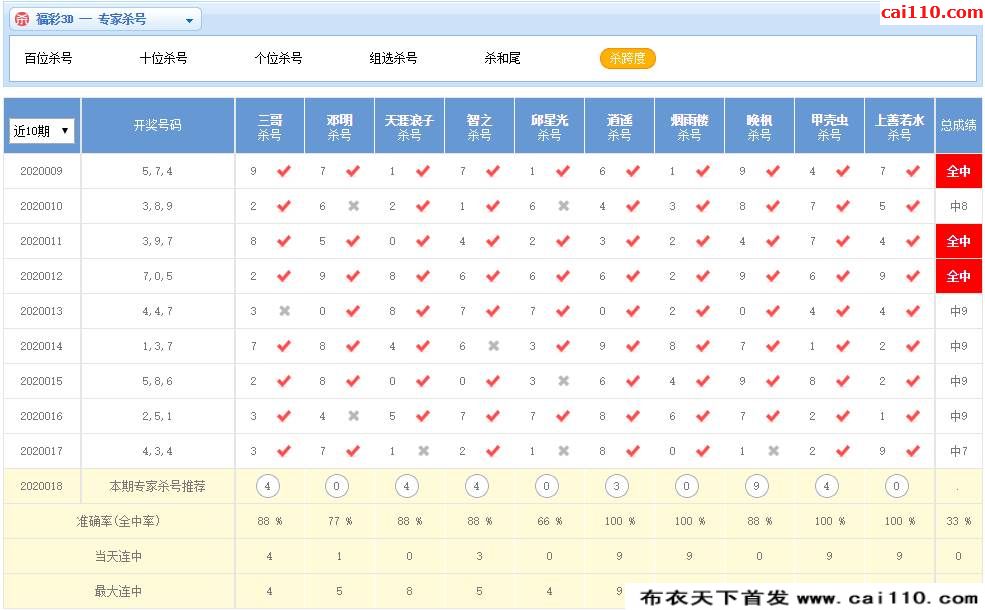Click the red check for 逍遥 in 2020010
The height and width of the screenshot is (610, 985).
633,206
